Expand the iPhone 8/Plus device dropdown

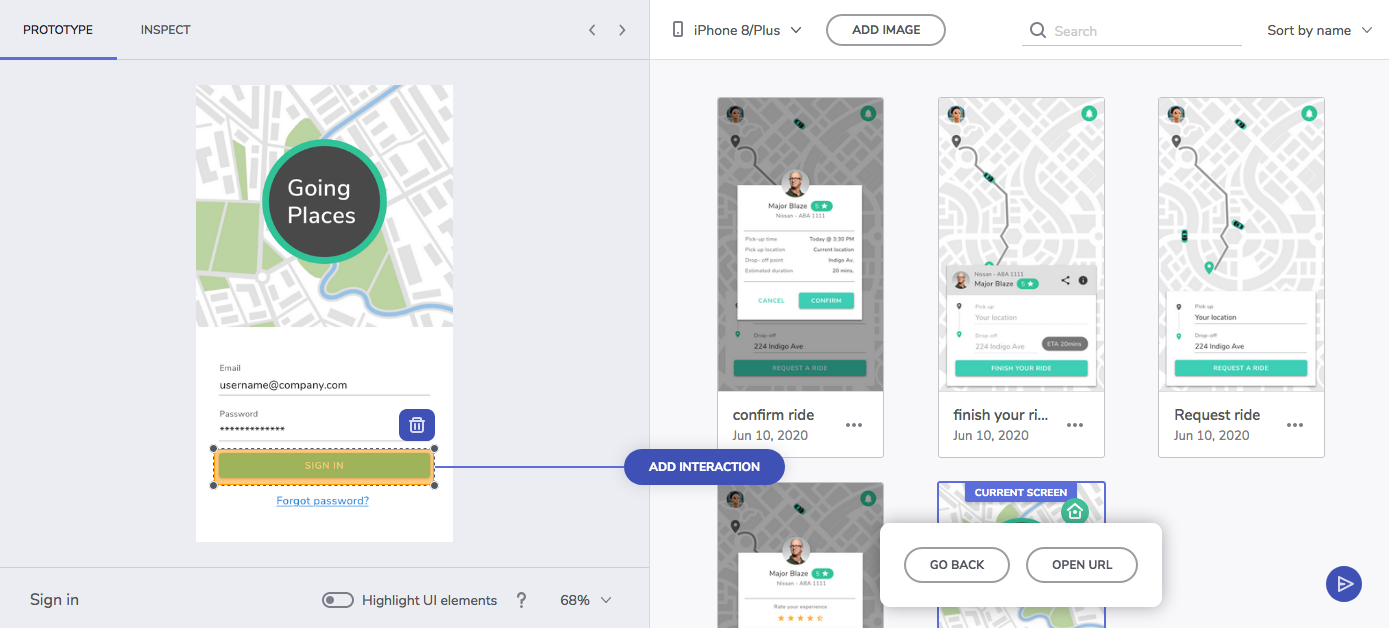coord(738,30)
